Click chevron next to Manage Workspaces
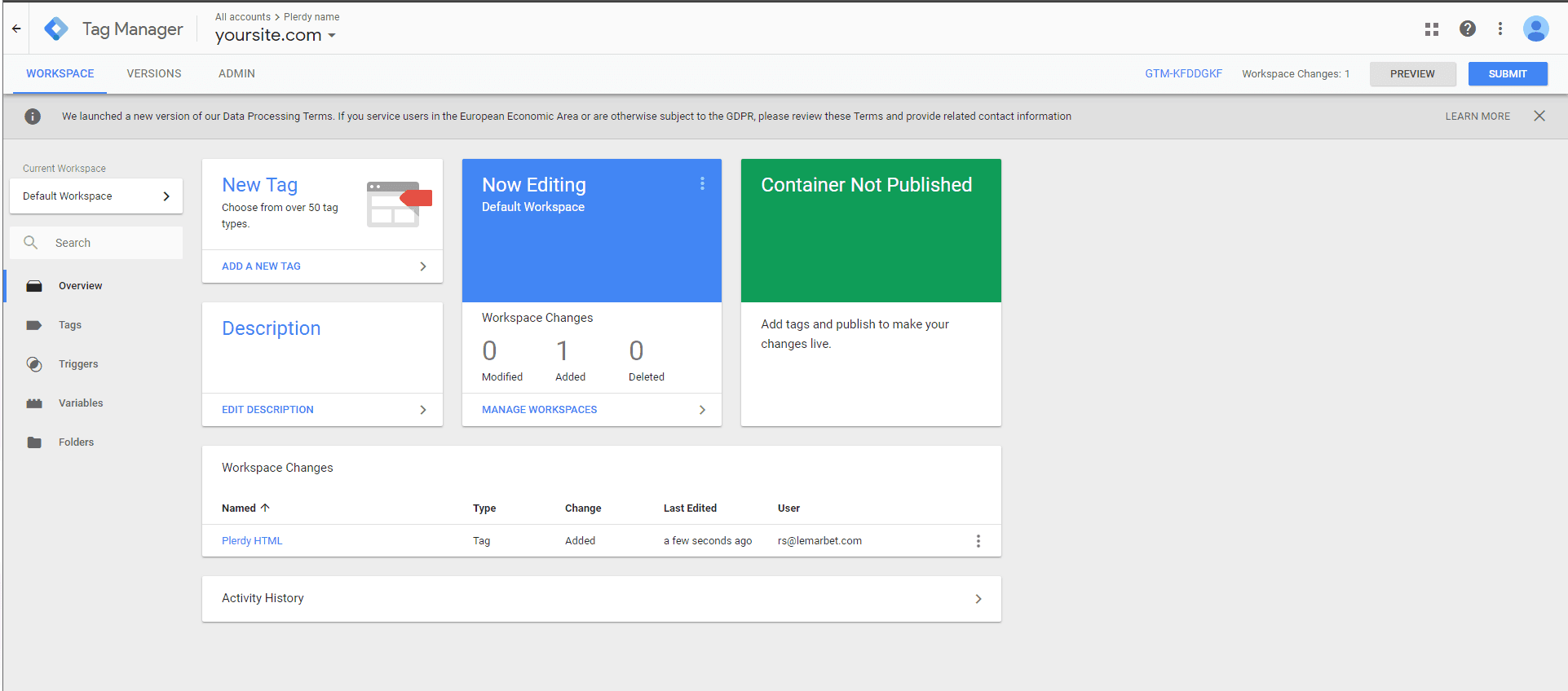This screenshot has height=691, width=1568. 702,410
